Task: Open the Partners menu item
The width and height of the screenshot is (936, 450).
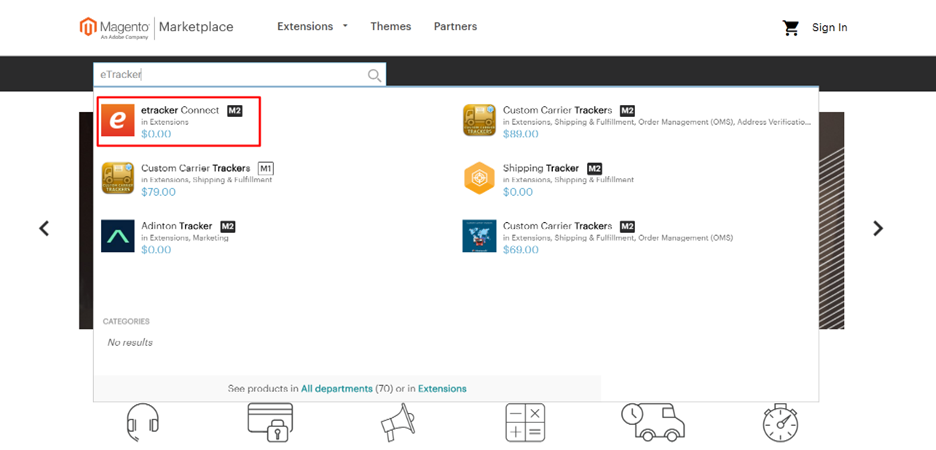Action: point(455,26)
